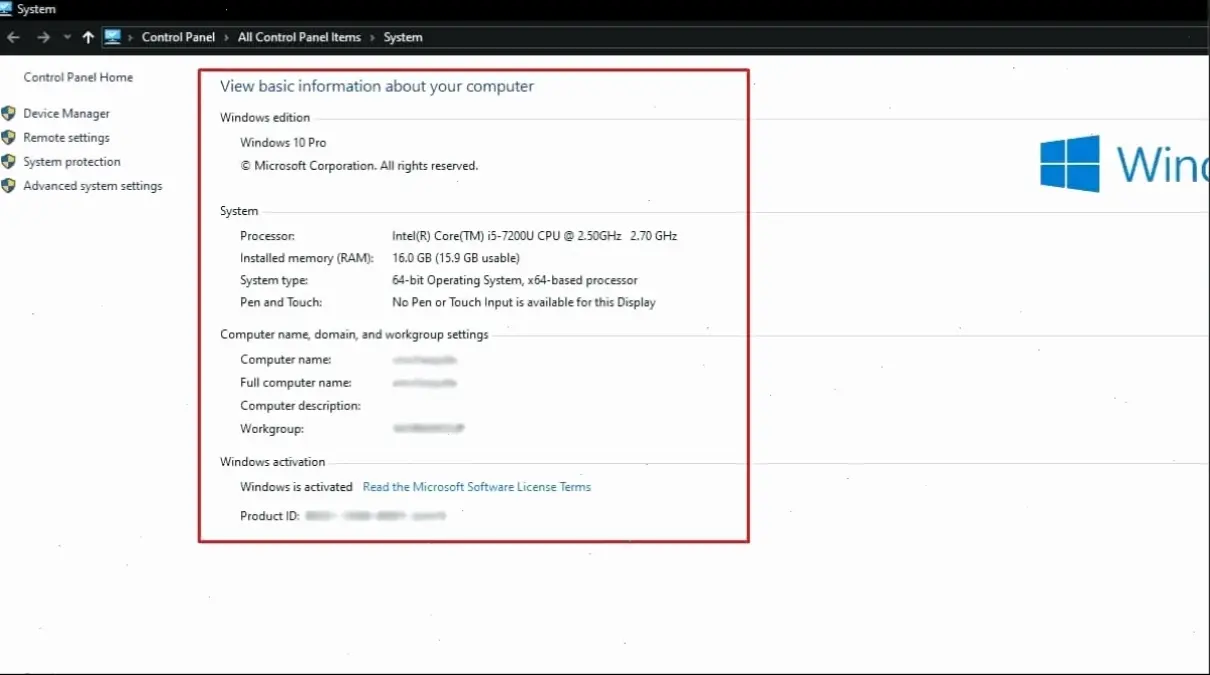Click the computer icon in address bar
Image resolution: width=1210 pixels, height=675 pixels.
click(x=112, y=37)
